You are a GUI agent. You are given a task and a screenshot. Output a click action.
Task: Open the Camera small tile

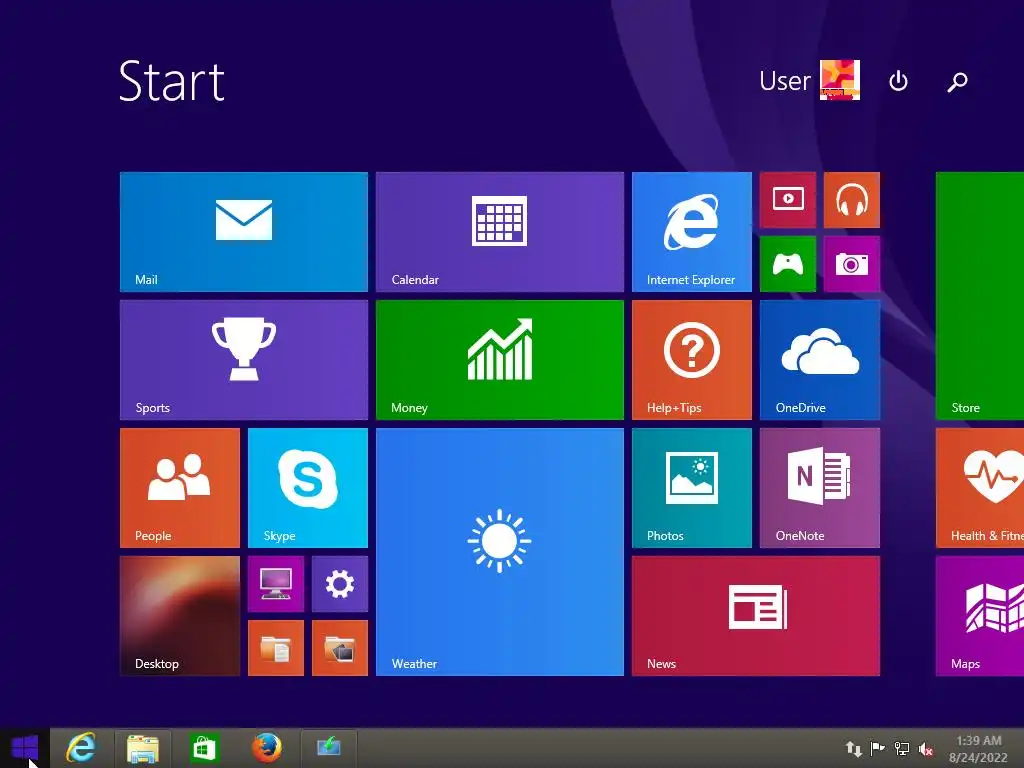tap(852, 264)
